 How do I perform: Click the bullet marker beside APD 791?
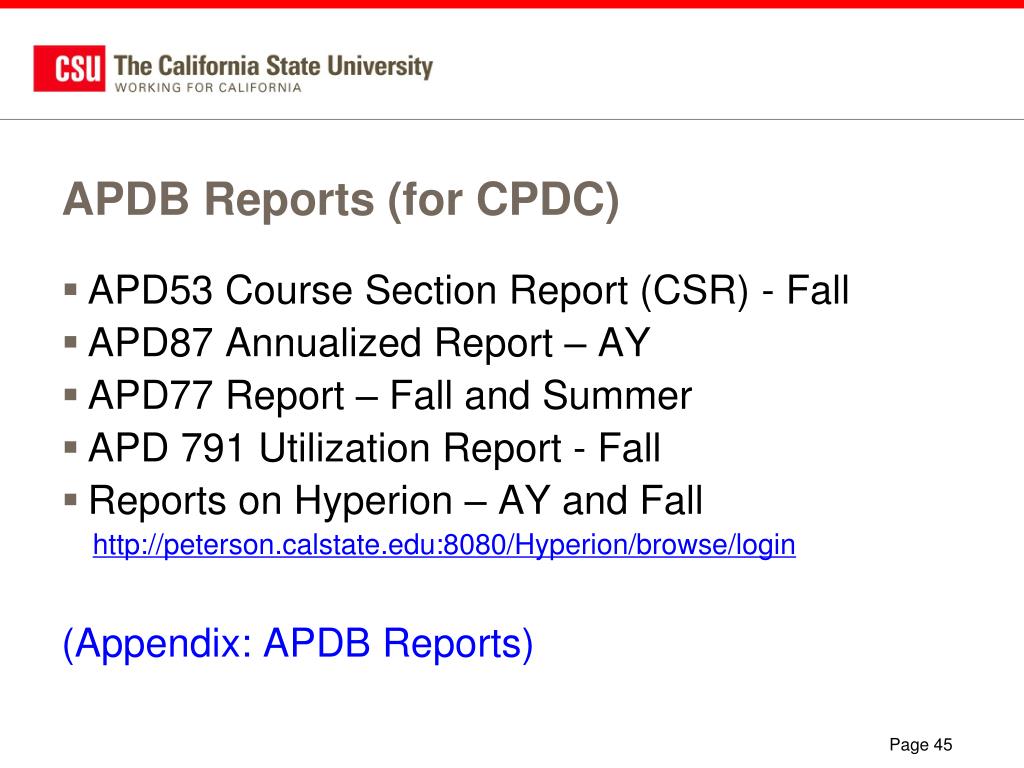tap(71, 447)
